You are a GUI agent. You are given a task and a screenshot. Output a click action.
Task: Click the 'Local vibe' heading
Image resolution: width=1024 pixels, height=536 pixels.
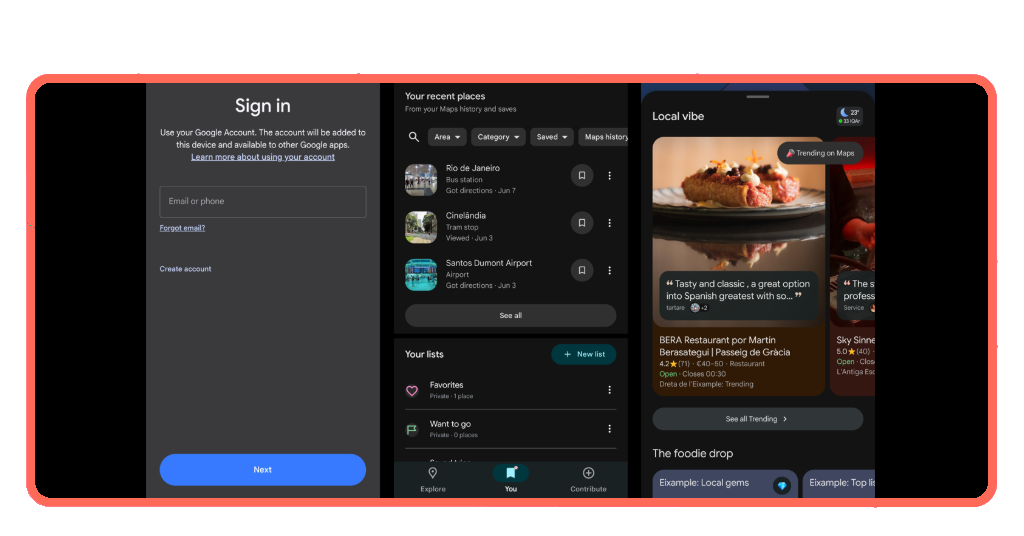pos(678,116)
